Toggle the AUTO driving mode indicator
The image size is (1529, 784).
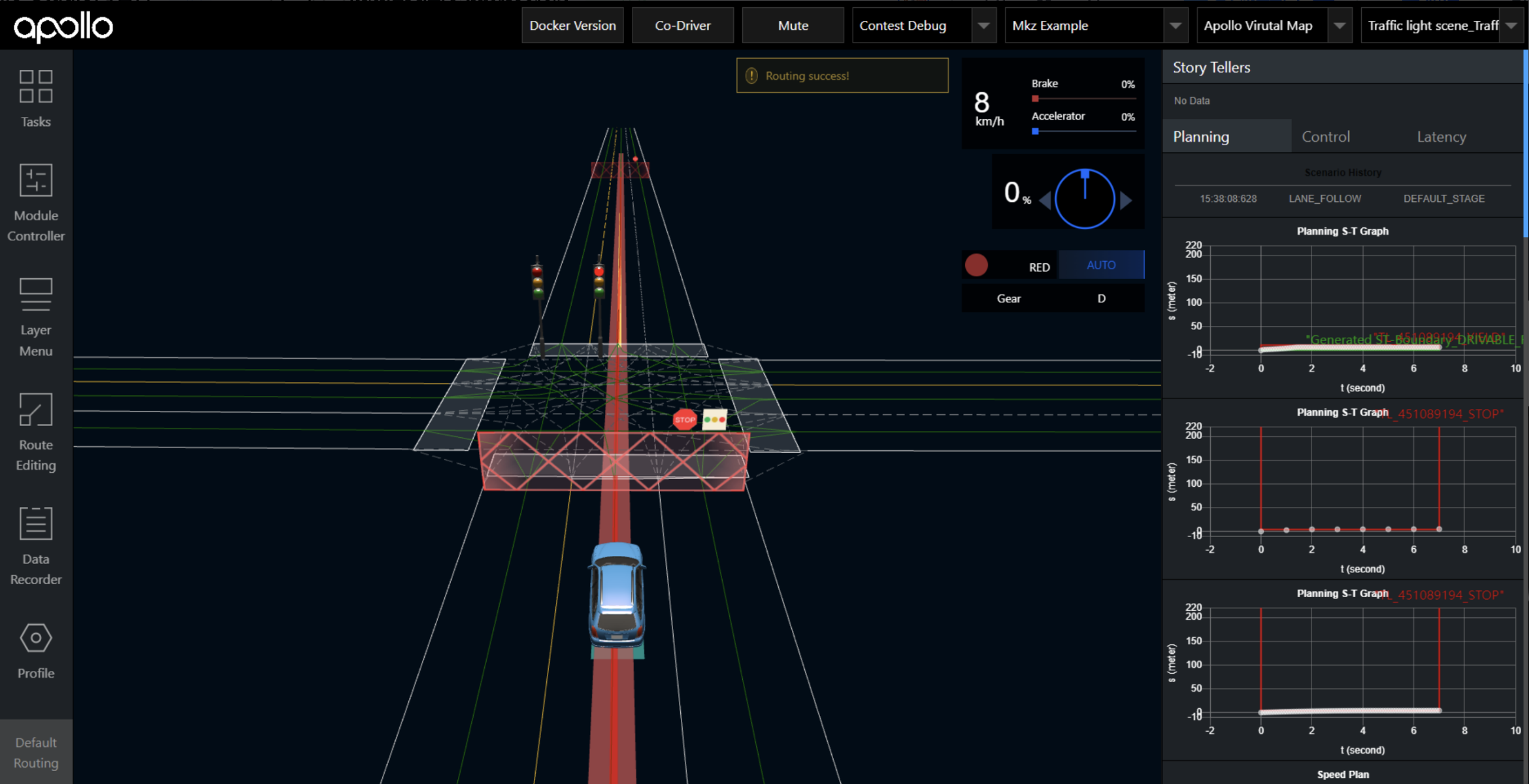[1101, 265]
